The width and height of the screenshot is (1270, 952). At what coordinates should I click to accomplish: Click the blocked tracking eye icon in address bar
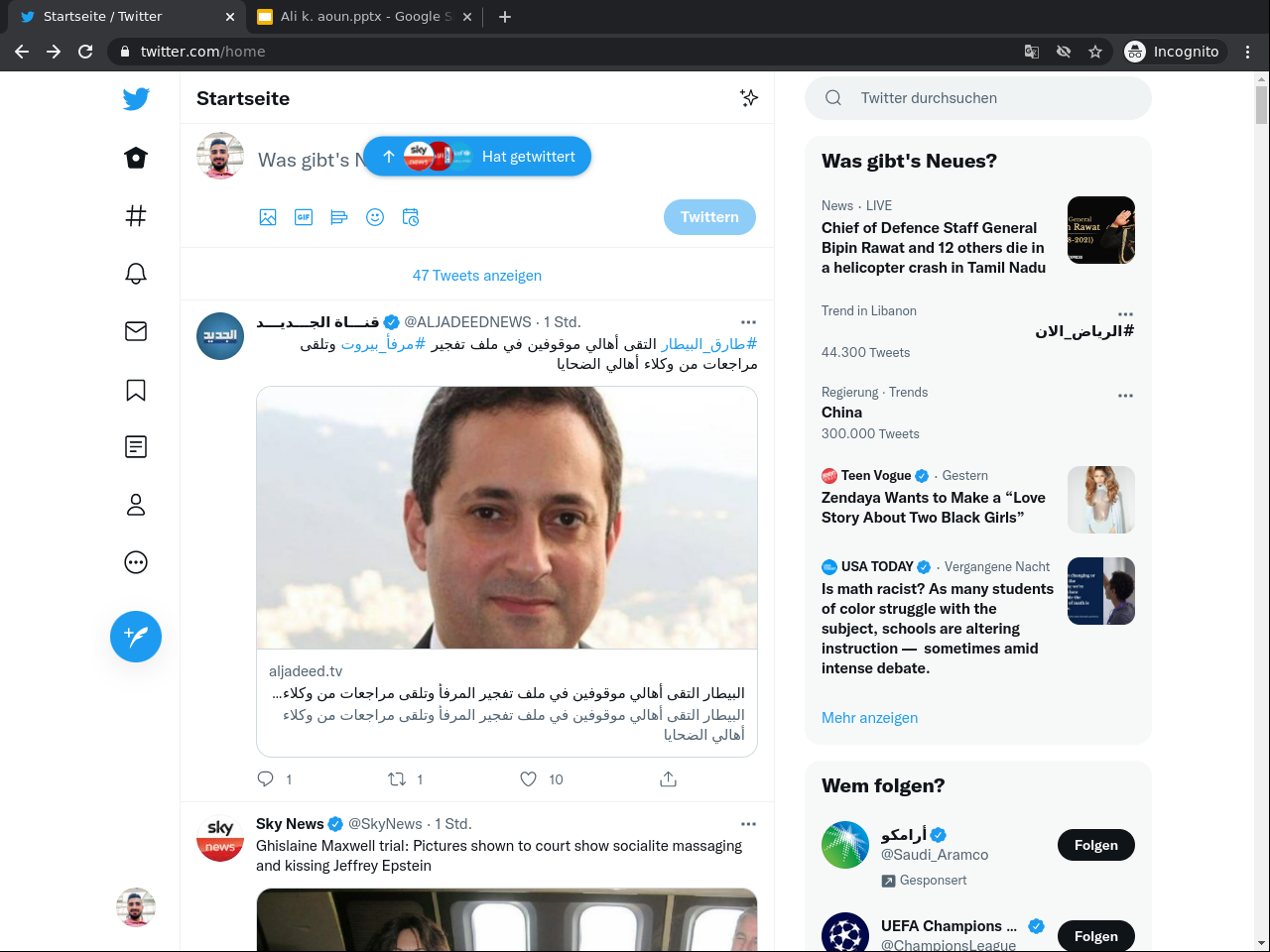click(x=1064, y=52)
